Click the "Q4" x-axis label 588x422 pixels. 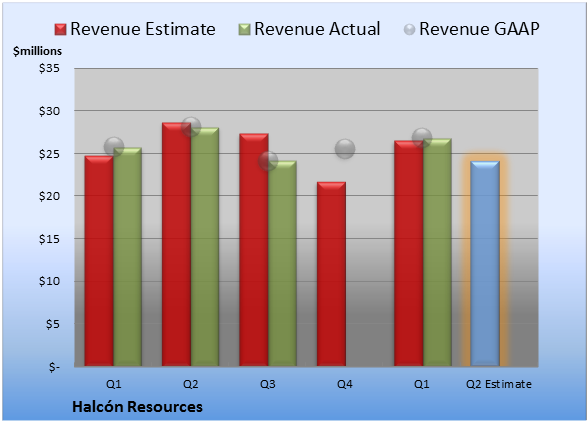point(345,384)
